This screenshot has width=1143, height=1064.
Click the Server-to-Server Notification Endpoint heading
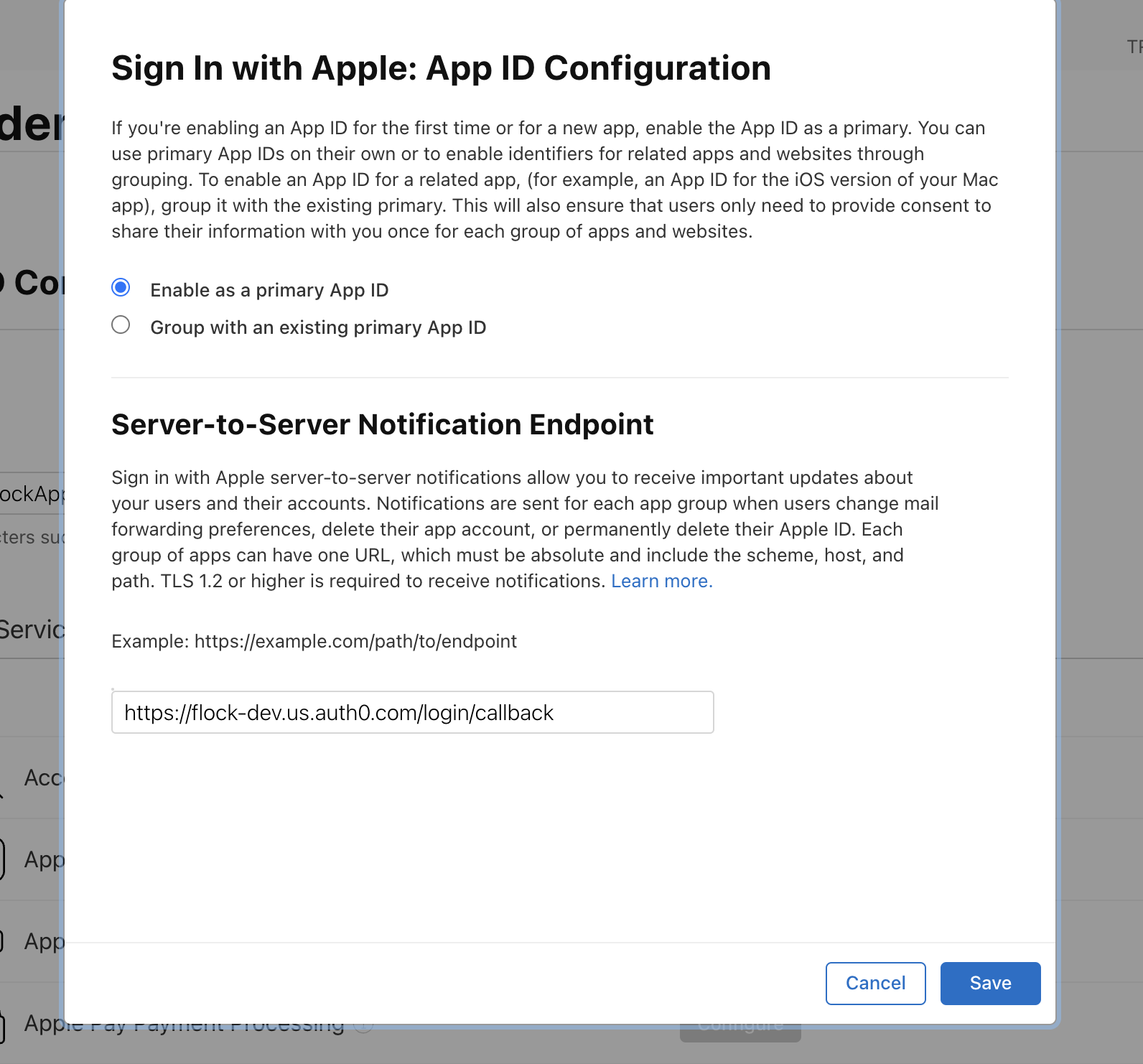pos(383,424)
